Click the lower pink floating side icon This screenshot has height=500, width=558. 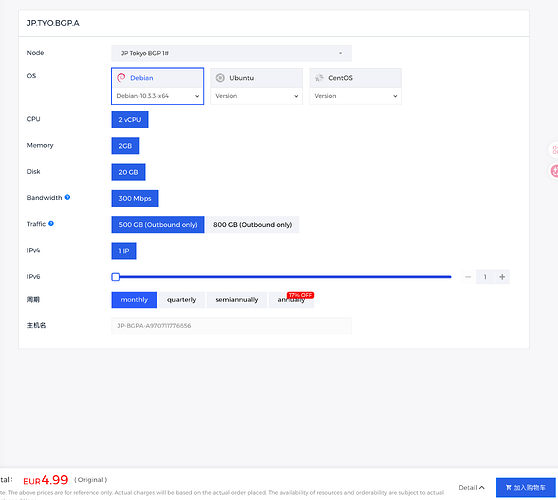pos(554,171)
